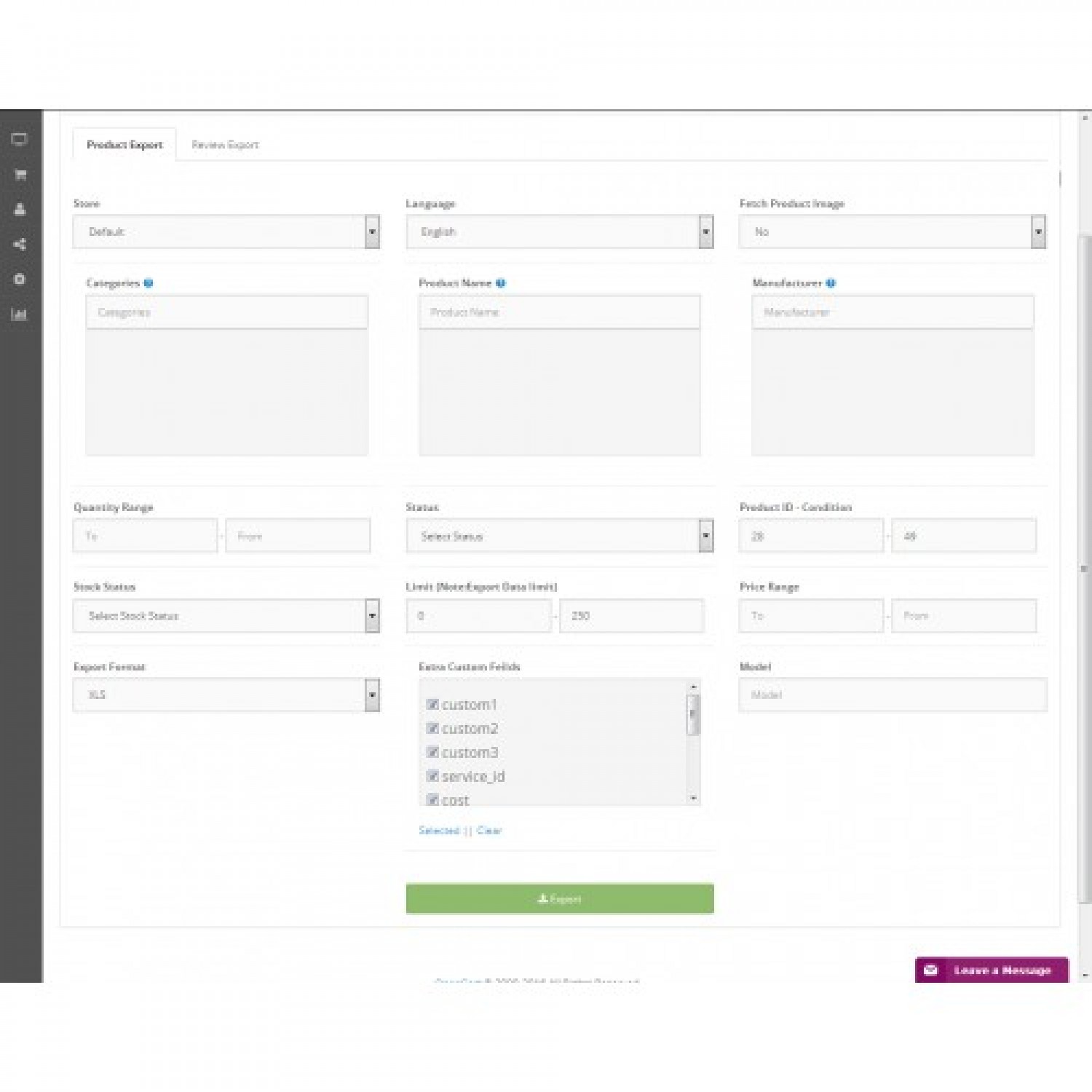Click into the Model input field
The height and width of the screenshot is (1092, 1092).
coord(893,695)
